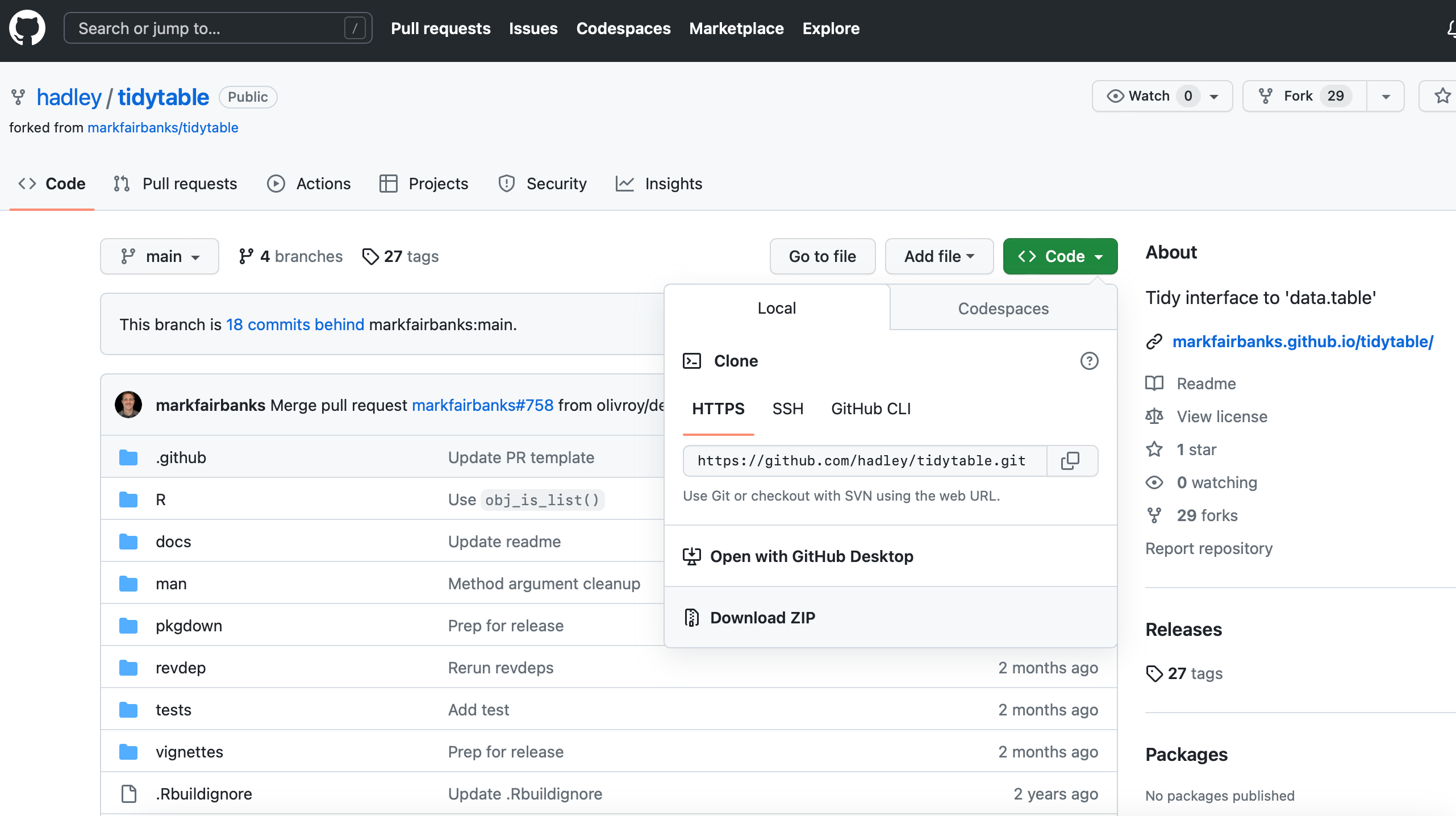Viewport: 1456px width, 816px height.
Task: Open the 18 commits behind link
Action: point(295,324)
